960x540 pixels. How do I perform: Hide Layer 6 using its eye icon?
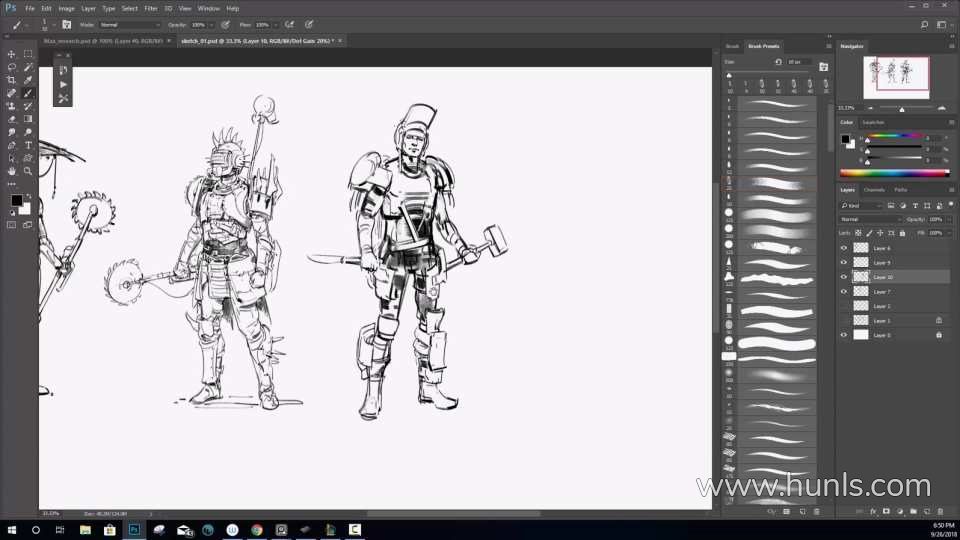tap(843, 248)
